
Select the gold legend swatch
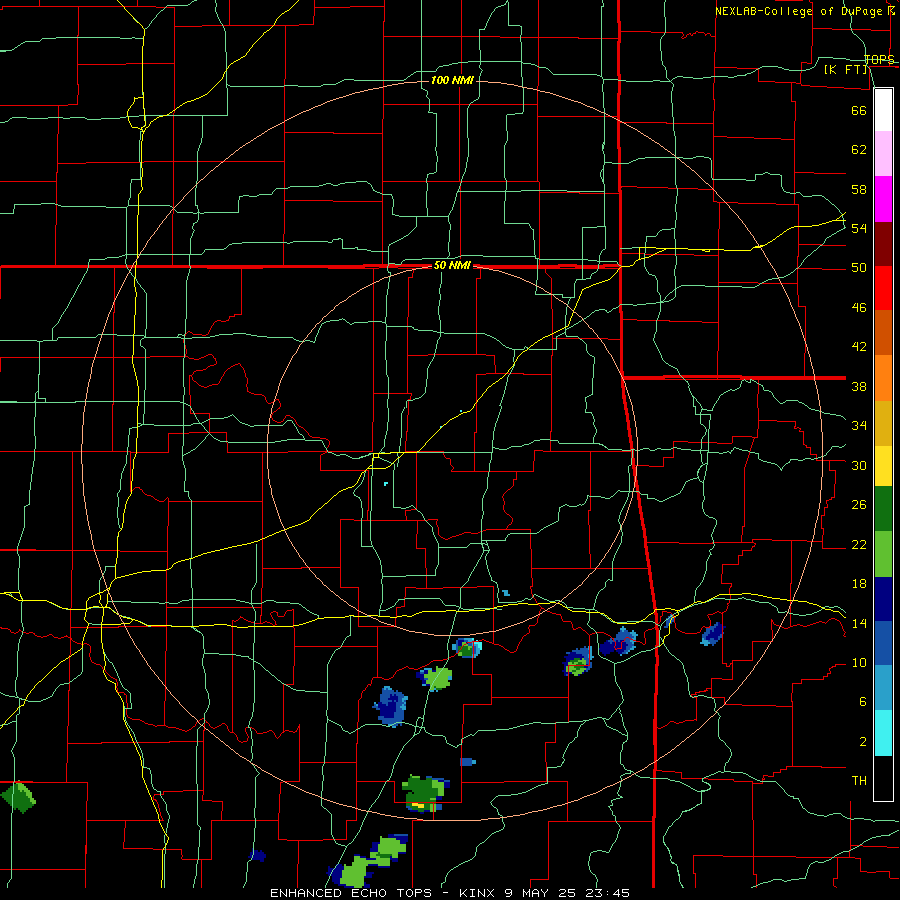click(x=883, y=423)
